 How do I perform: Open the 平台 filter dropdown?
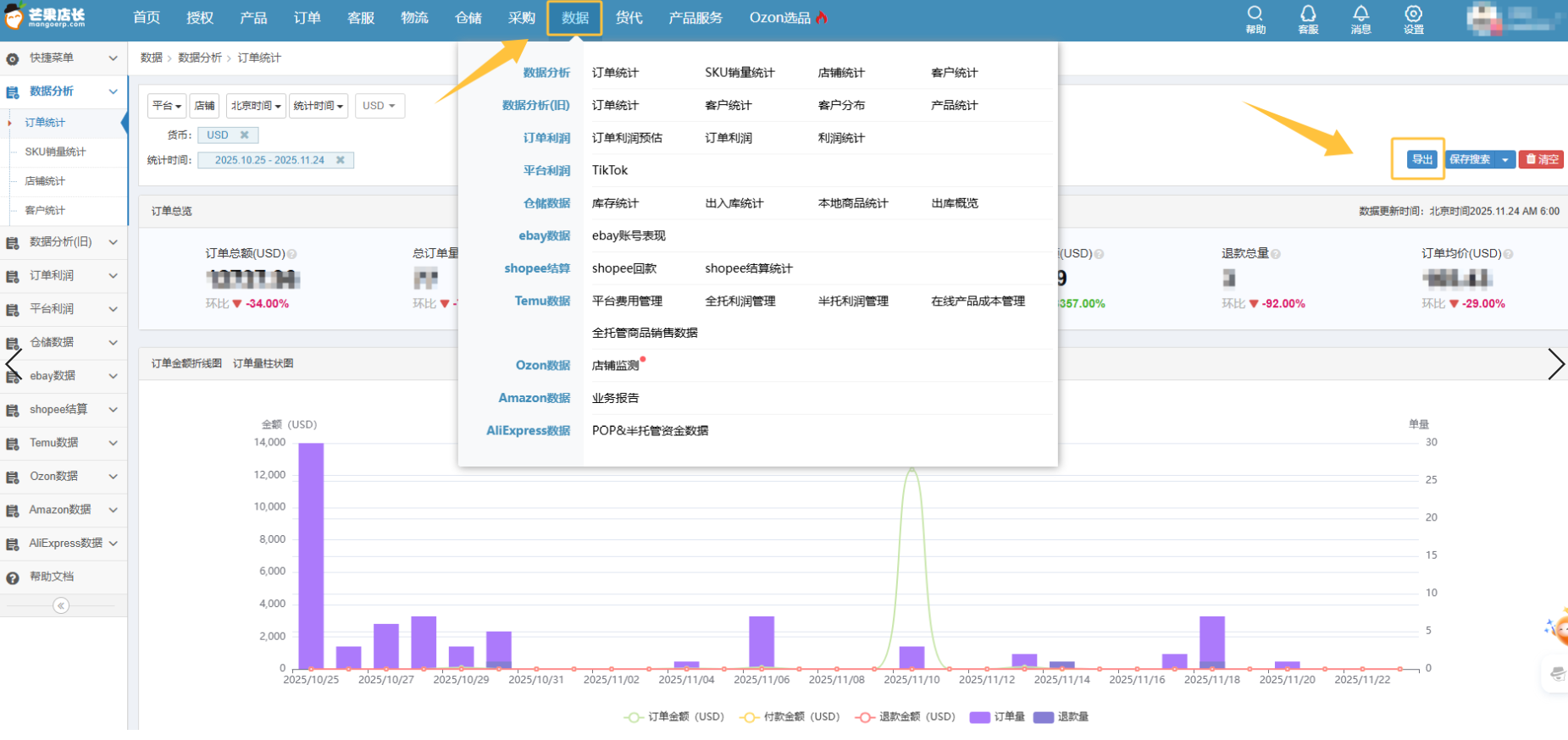[167, 106]
